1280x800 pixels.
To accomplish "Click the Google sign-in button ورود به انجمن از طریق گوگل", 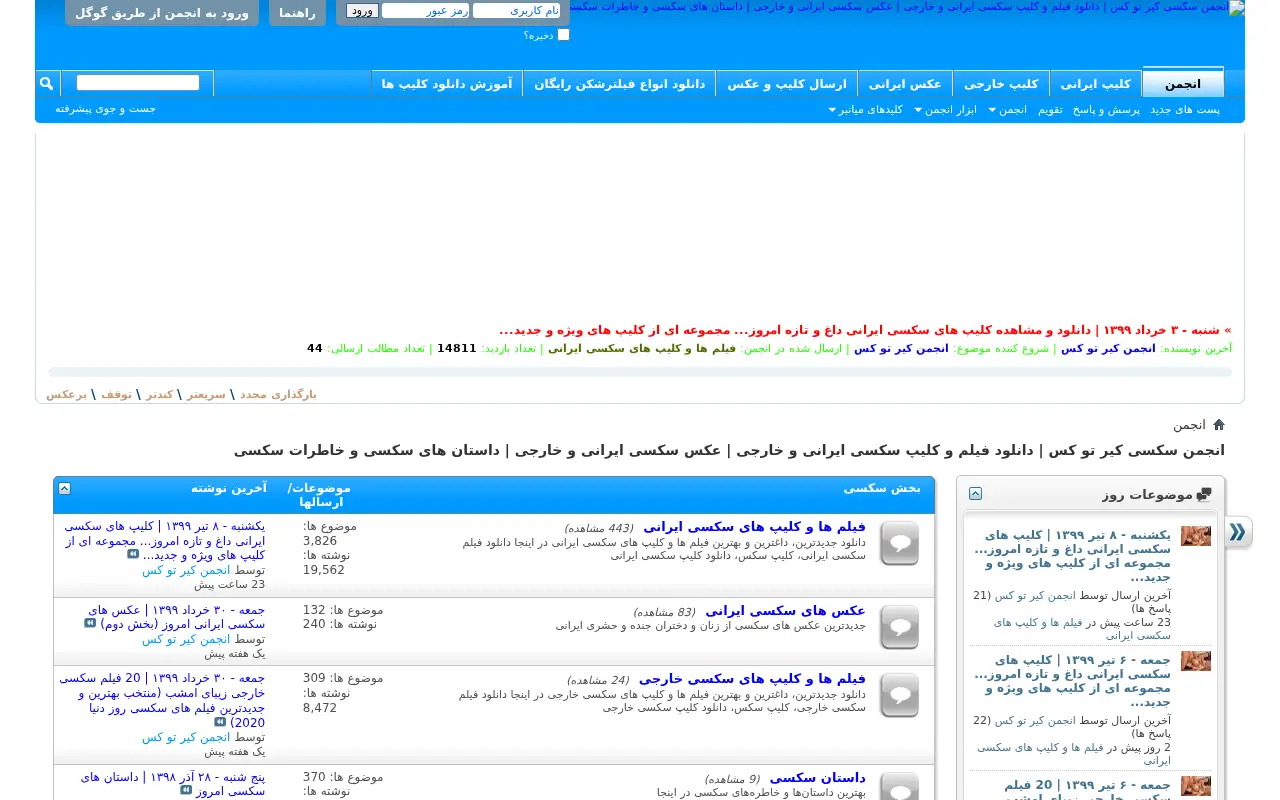I will [162, 13].
